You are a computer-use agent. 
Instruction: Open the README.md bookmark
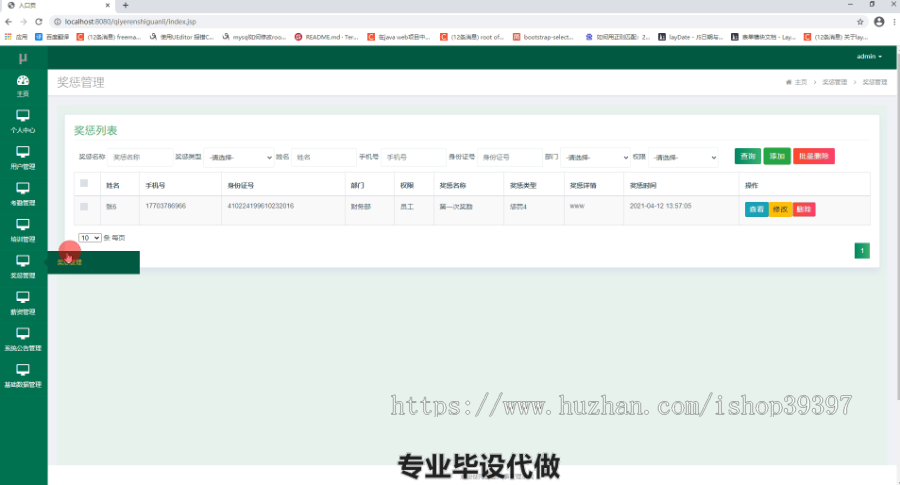(327, 37)
